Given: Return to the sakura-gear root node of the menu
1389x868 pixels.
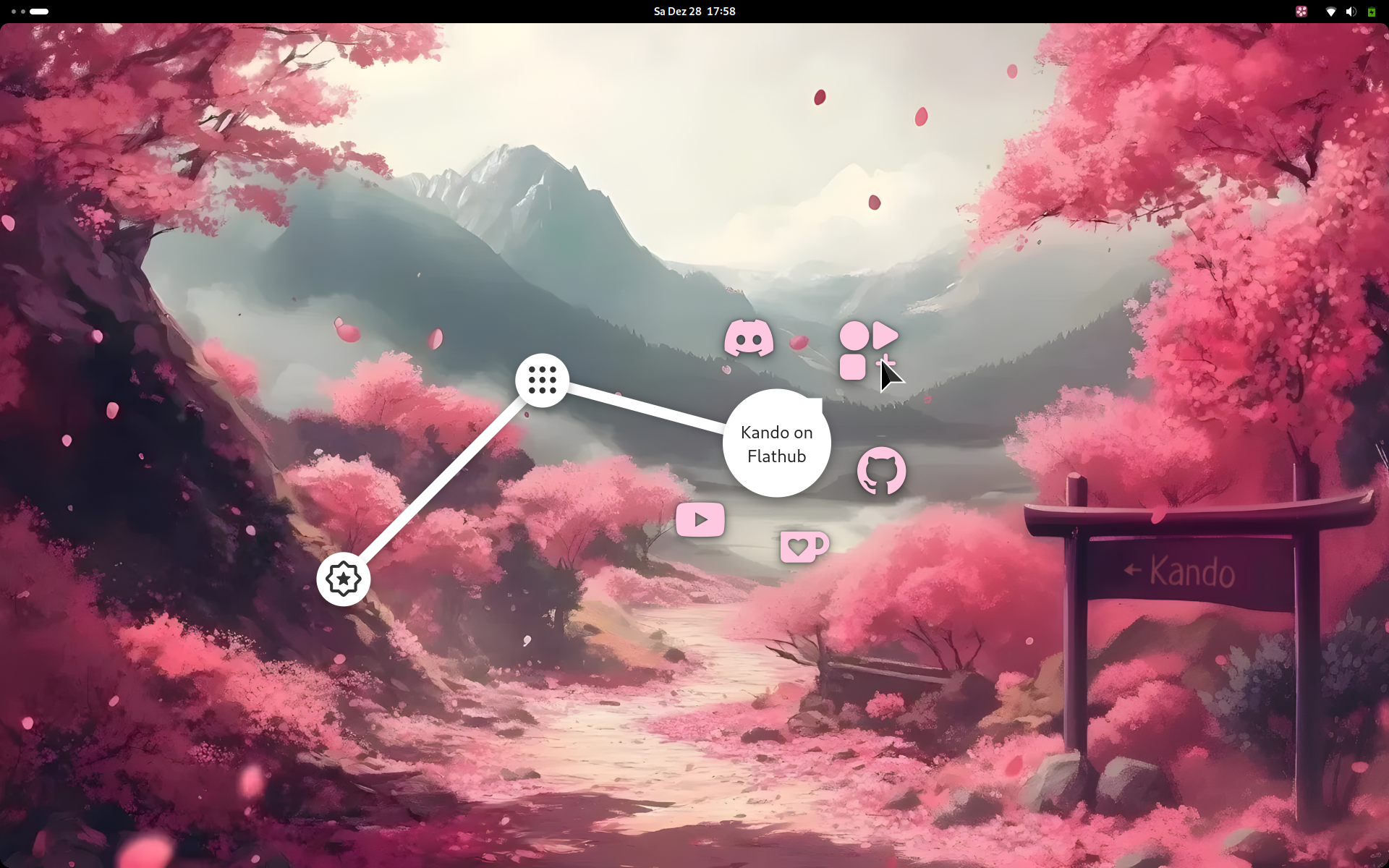Looking at the screenshot, I should pos(344,579).
